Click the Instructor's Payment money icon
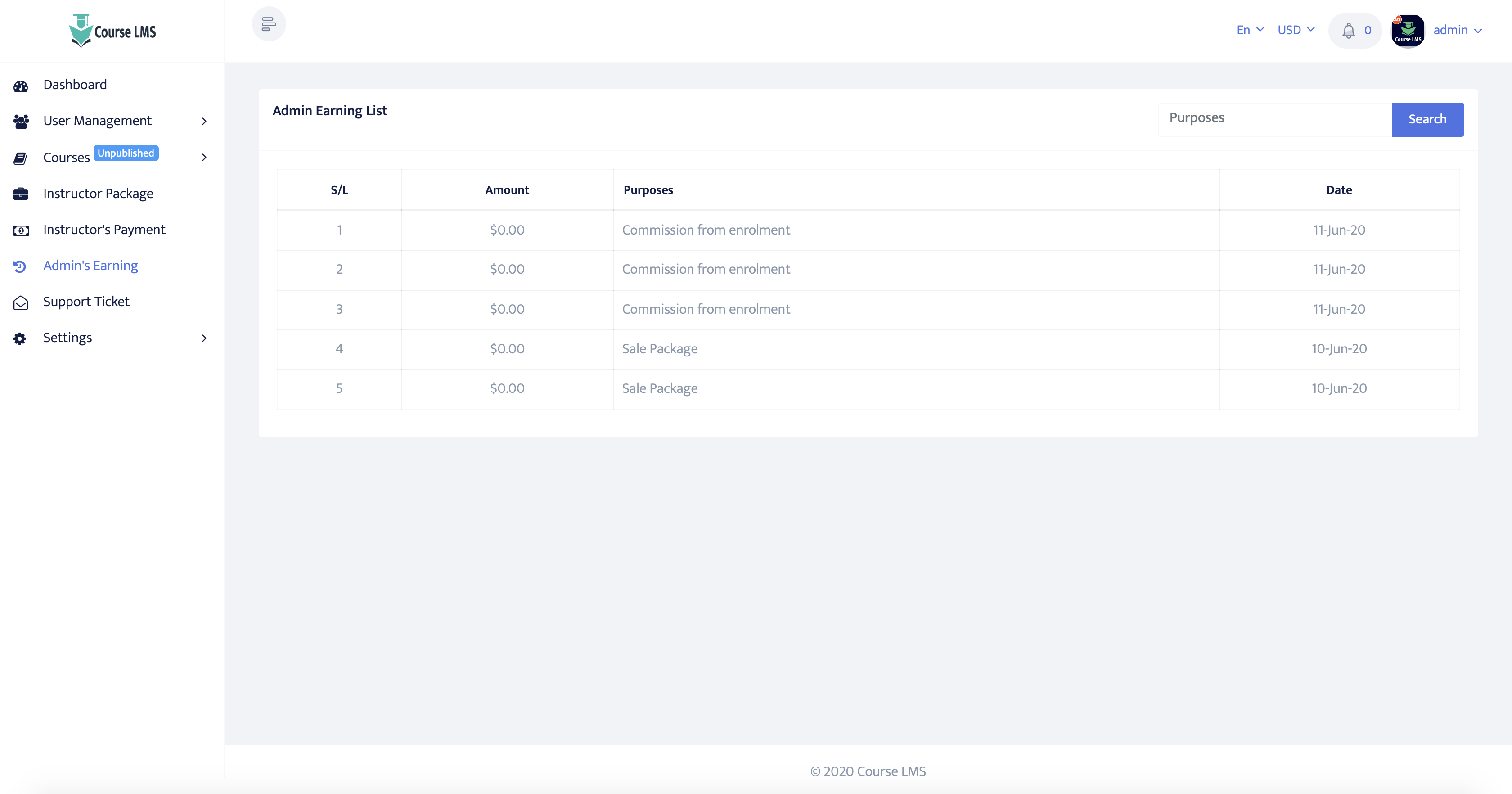Image resolution: width=1512 pixels, height=794 pixels. point(21,230)
